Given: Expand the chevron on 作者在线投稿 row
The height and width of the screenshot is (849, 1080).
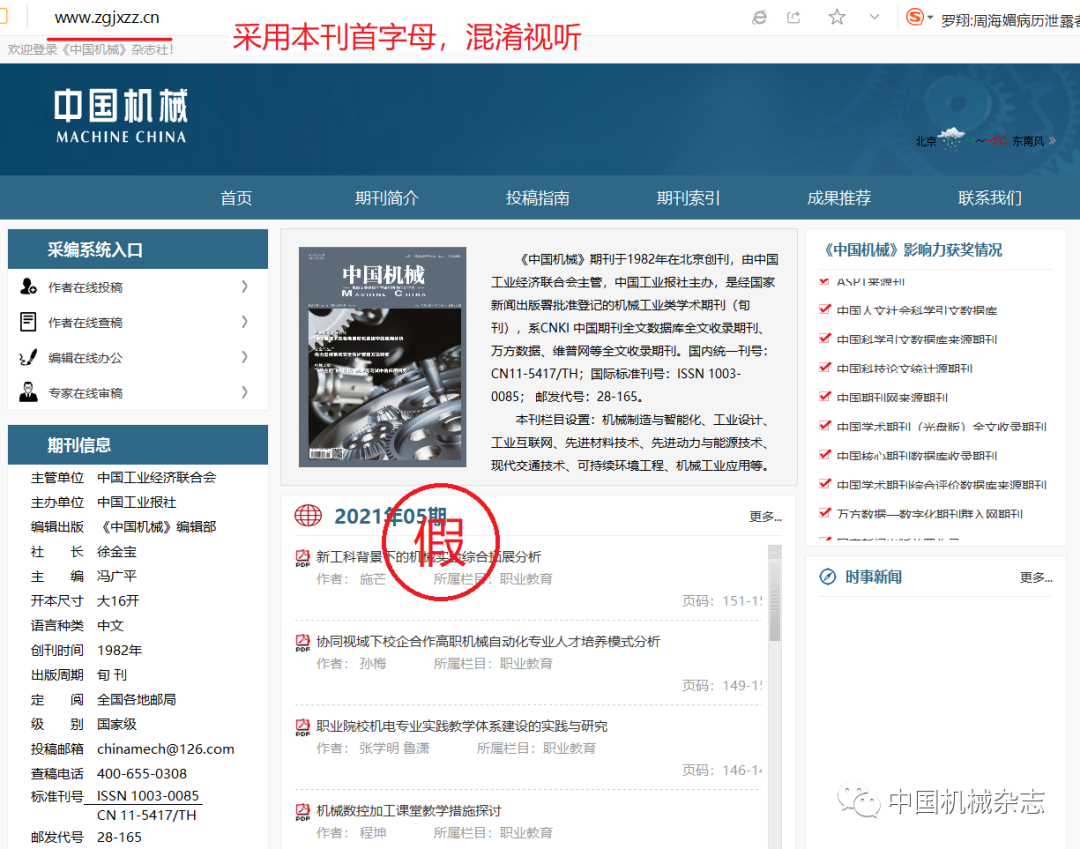Looking at the screenshot, I should pyautogui.click(x=245, y=286).
